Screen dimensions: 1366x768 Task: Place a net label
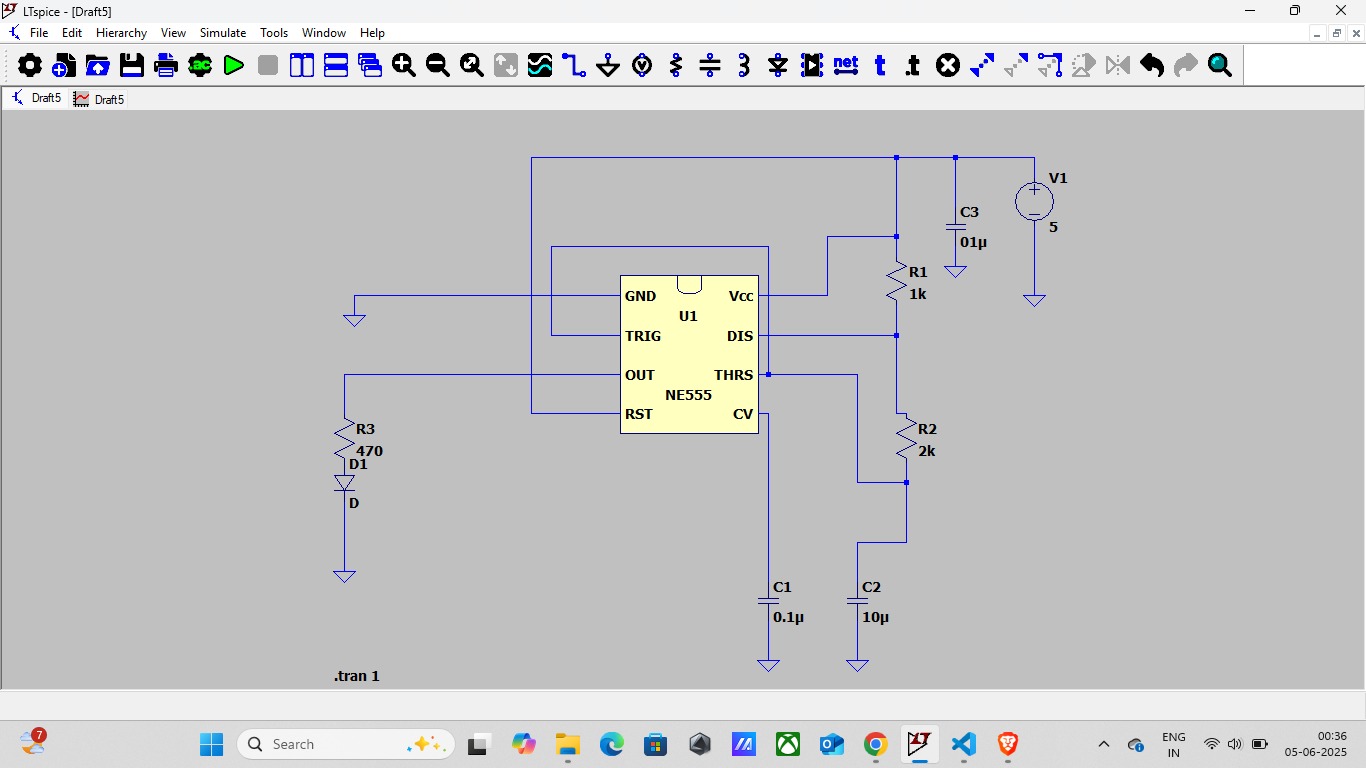pos(846,66)
